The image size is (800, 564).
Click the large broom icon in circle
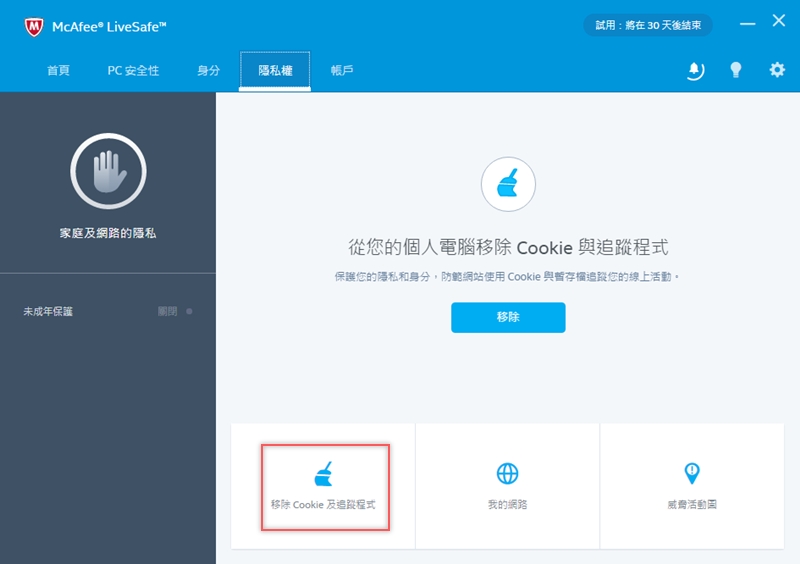508,184
